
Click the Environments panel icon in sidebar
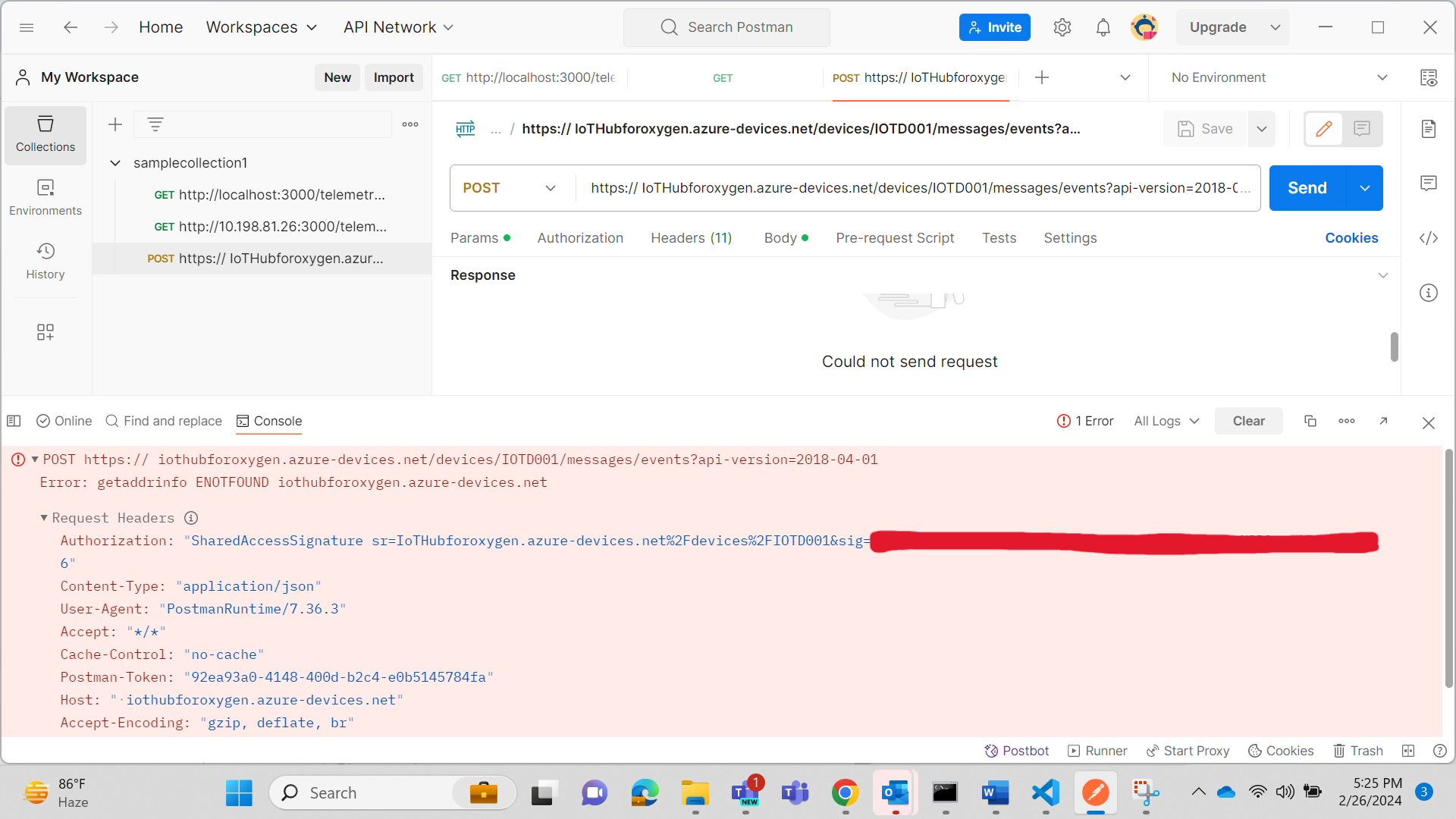[45, 196]
